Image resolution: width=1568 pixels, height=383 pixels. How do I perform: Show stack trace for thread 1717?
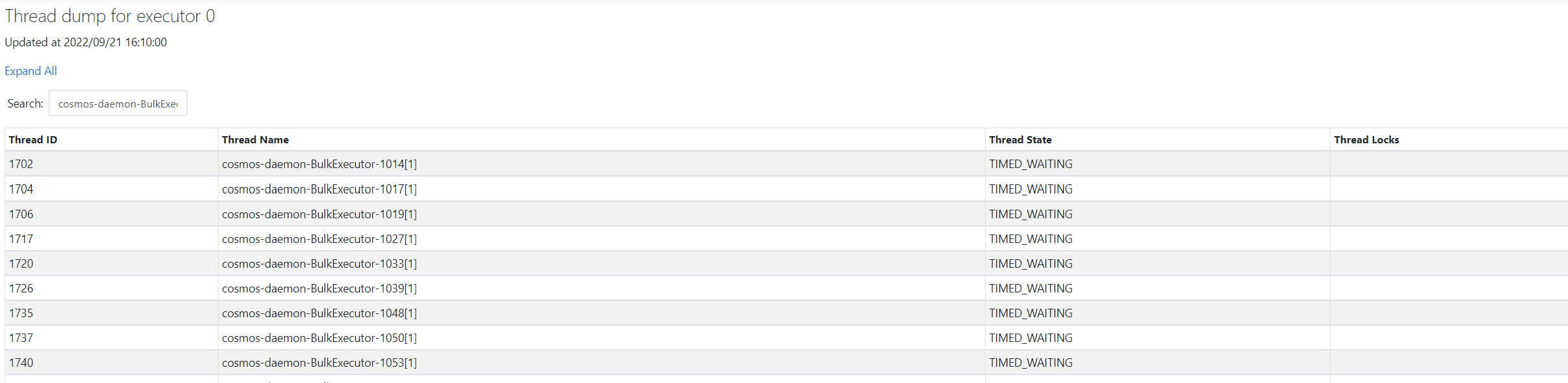point(319,238)
